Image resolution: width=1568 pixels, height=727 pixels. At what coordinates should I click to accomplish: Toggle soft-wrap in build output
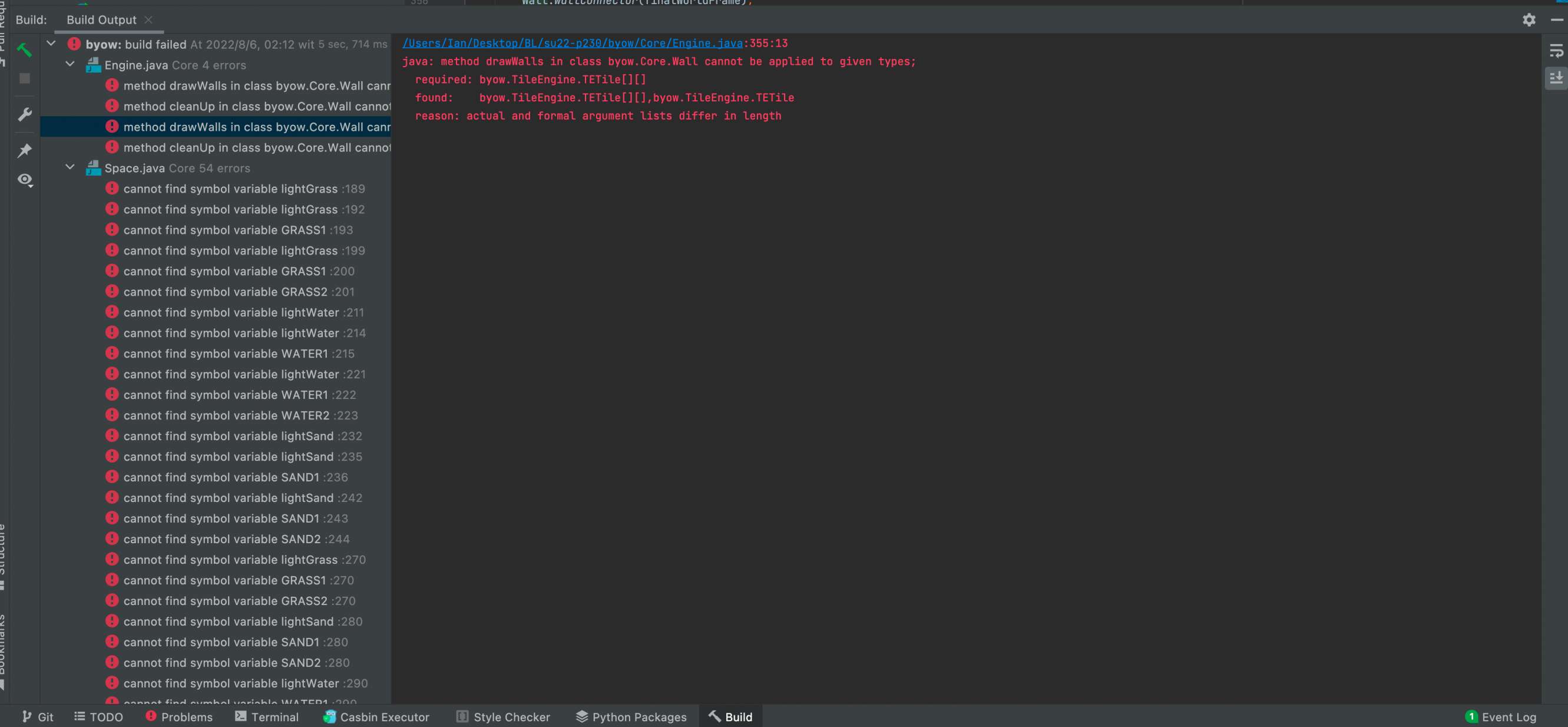(x=1555, y=51)
